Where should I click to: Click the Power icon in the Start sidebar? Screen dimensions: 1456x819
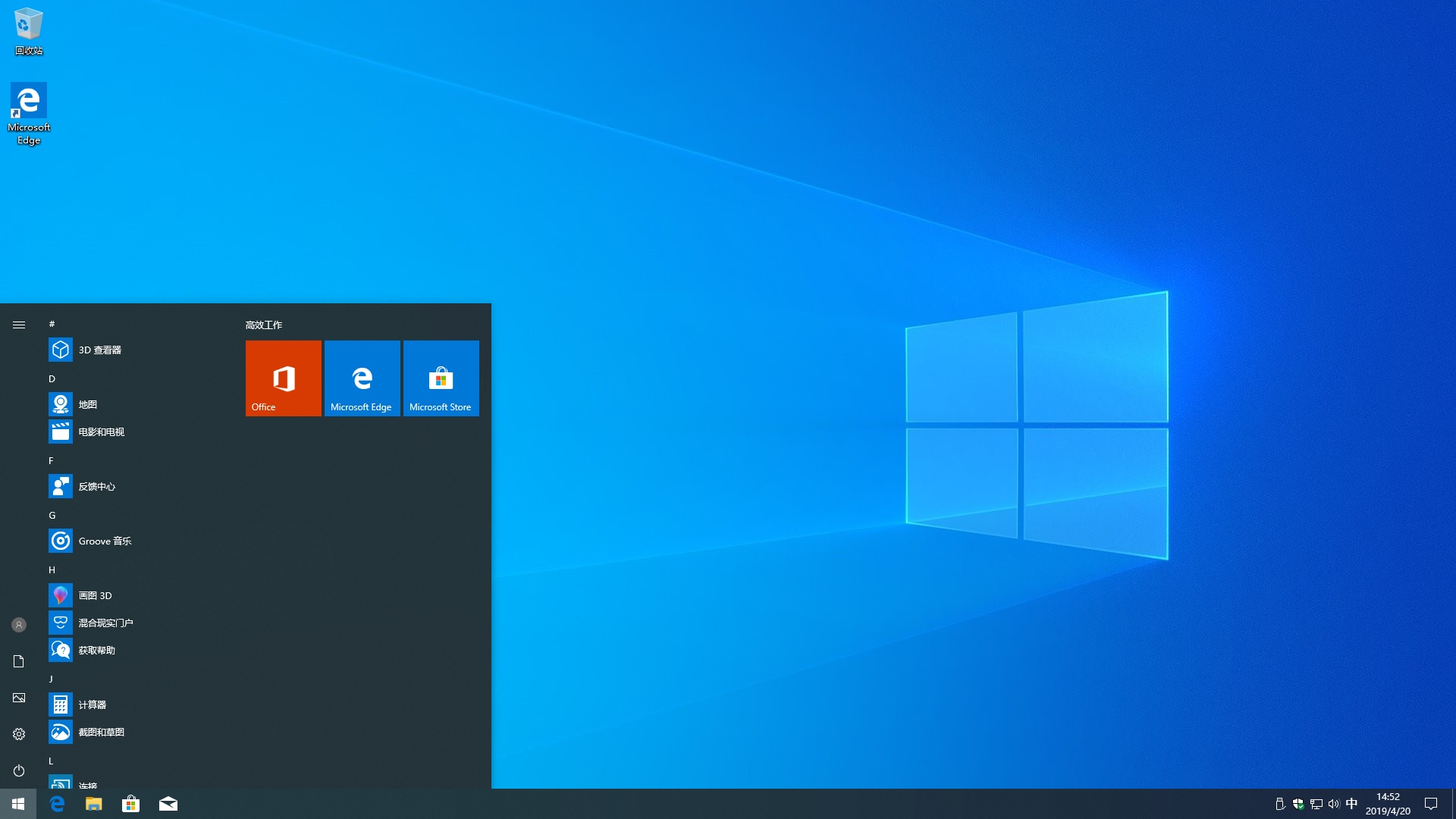[x=18, y=770]
